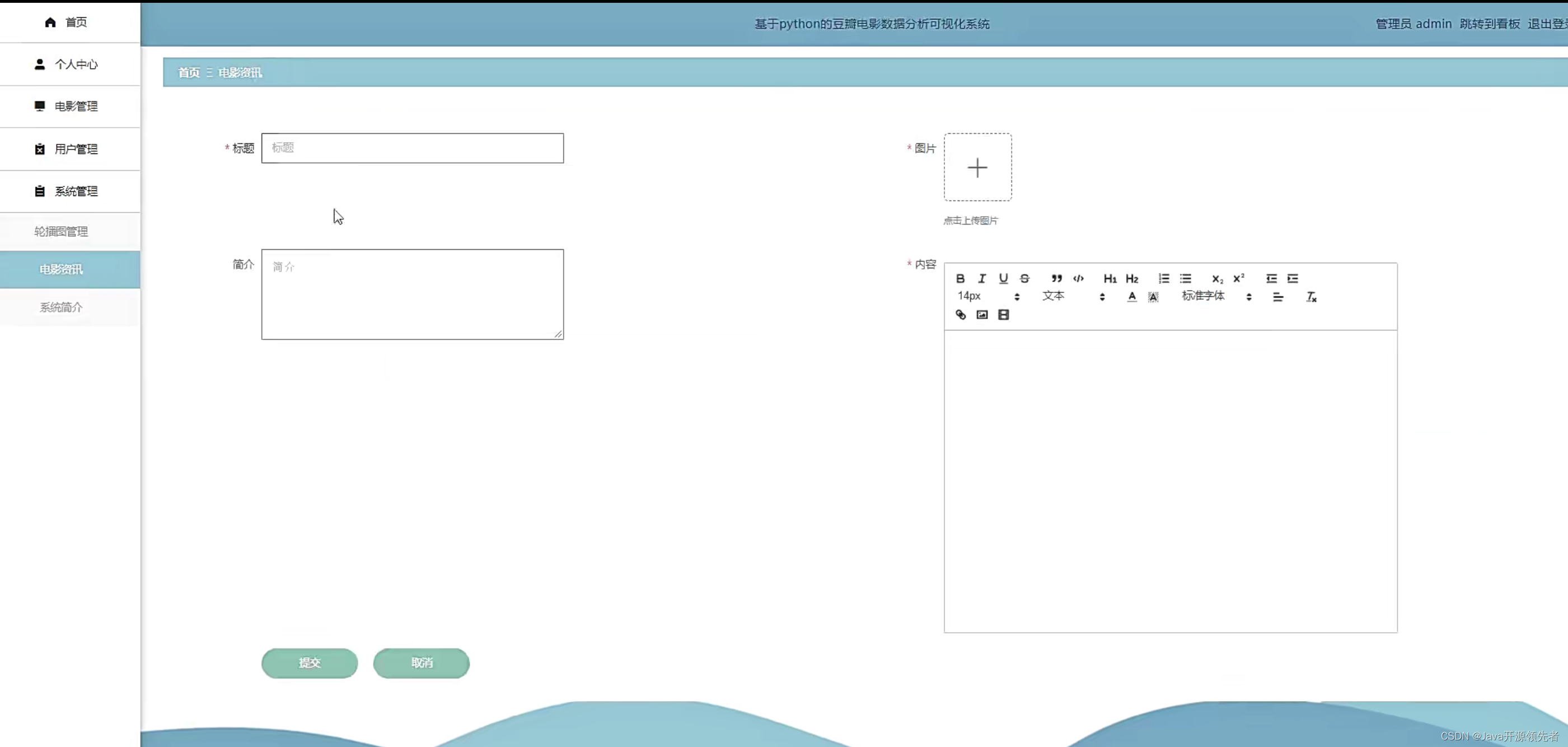Toggle bold formatting in editor

(960, 278)
